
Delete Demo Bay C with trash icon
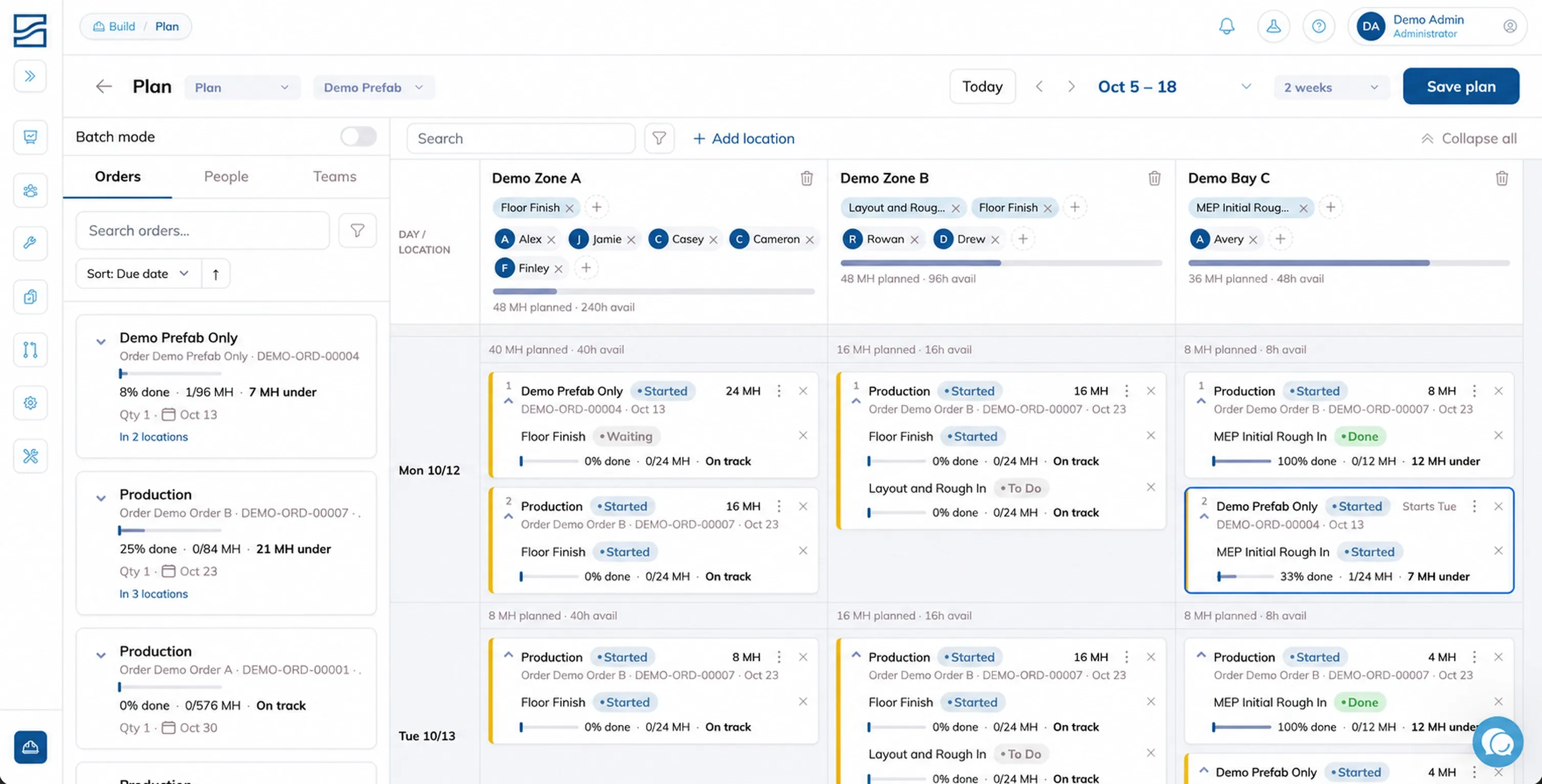pos(1501,178)
